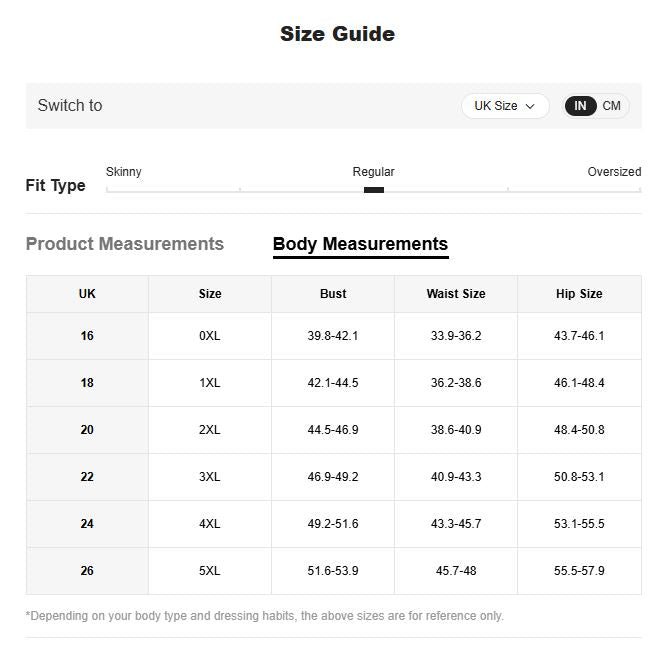The image size is (672, 653).
Task: Select the Body Measurements tab
Action: click(360, 244)
